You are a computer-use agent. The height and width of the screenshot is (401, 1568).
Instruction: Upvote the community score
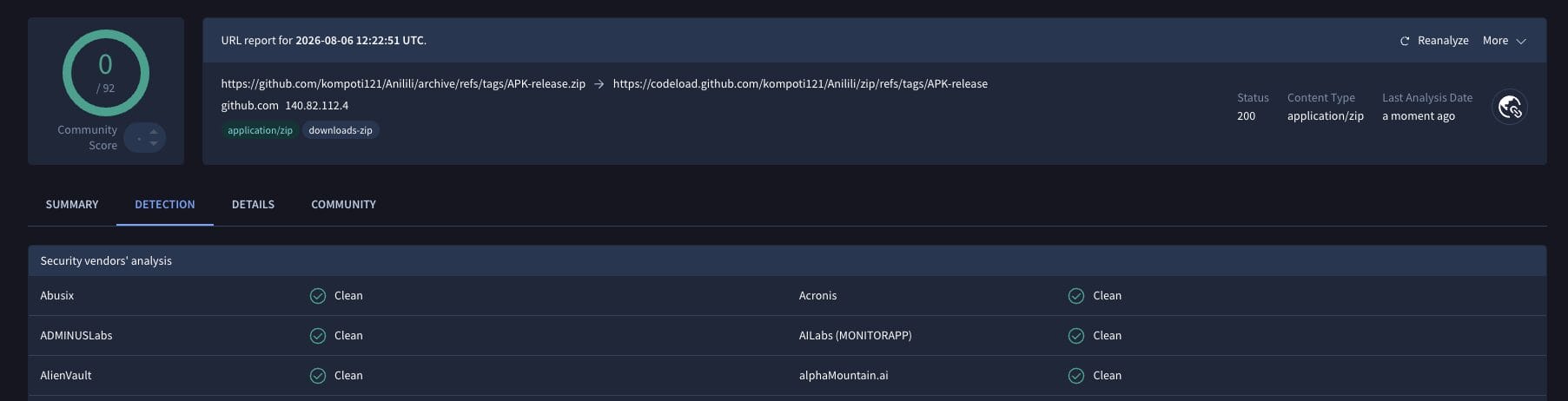[x=154, y=132]
